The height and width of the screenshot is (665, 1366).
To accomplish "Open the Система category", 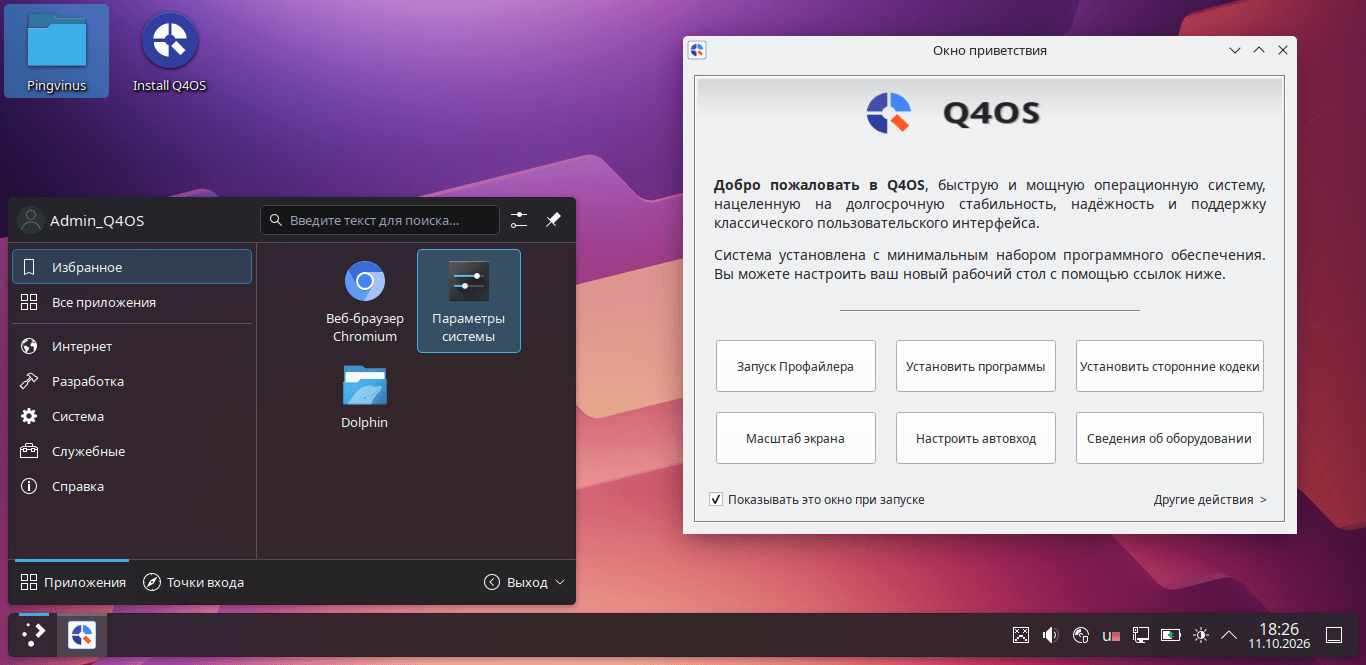I will (x=132, y=416).
